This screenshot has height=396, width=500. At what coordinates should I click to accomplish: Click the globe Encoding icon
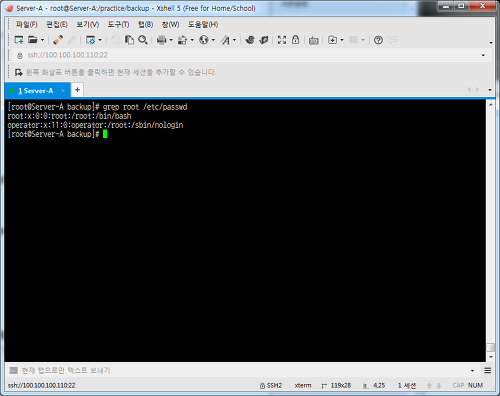(x=204, y=40)
